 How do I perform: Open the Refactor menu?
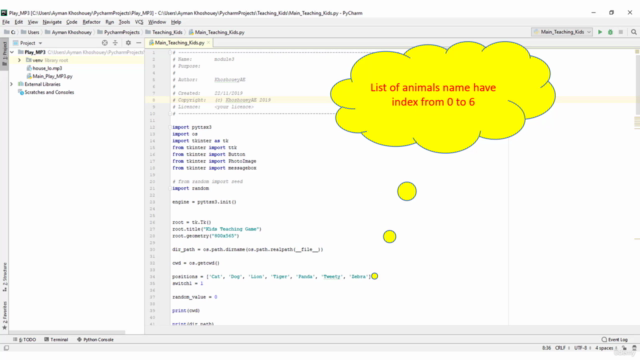91,22
